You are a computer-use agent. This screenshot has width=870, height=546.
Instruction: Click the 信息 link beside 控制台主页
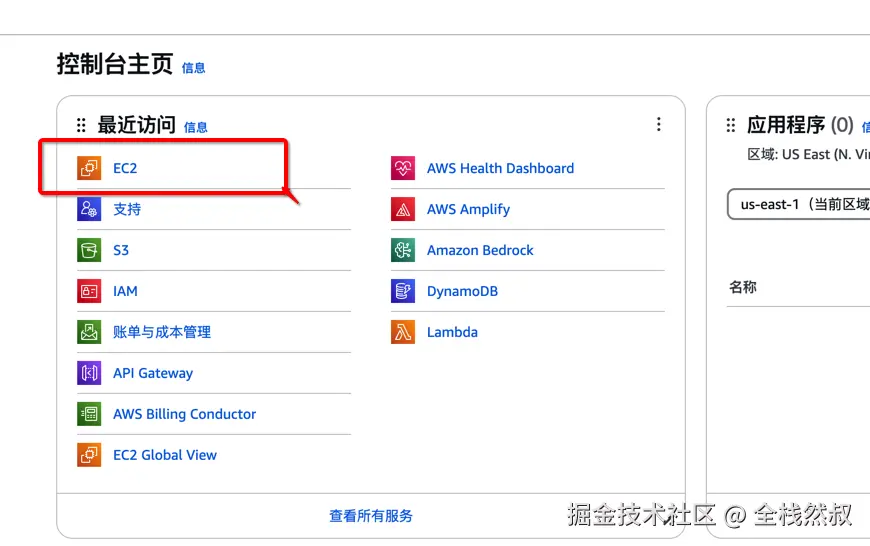[194, 68]
